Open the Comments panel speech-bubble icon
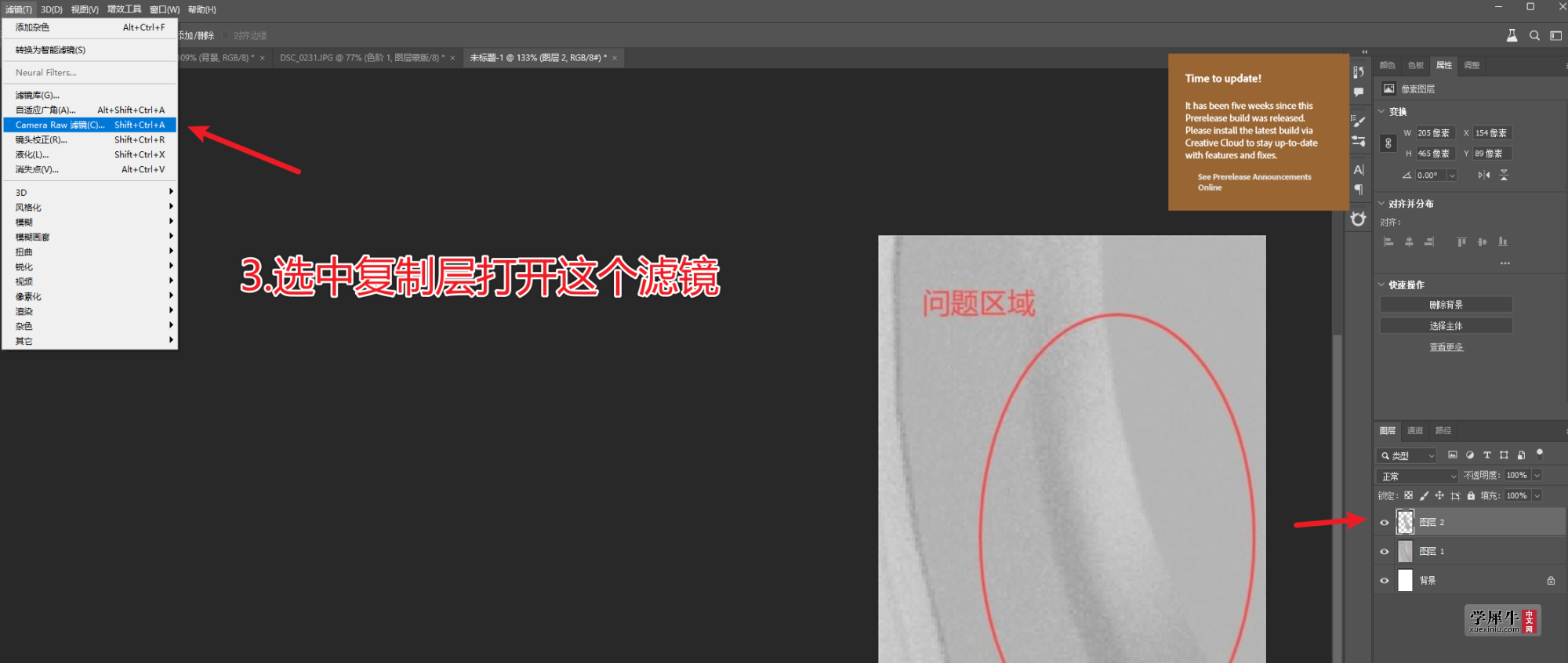Image resolution: width=1568 pixels, height=663 pixels. (1359, 92)
